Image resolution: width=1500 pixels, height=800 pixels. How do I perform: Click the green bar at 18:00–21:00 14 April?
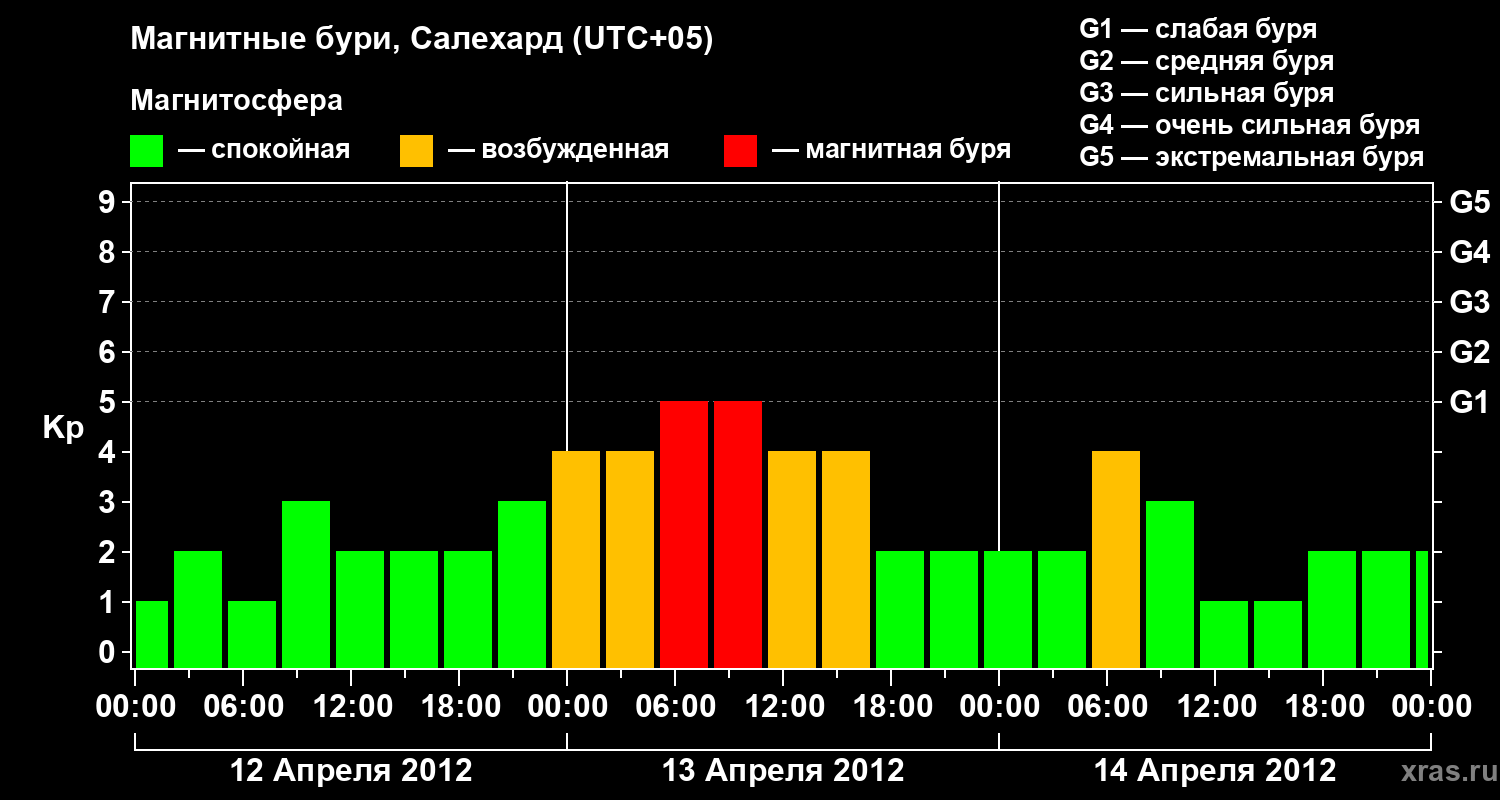coord(1332,610)
